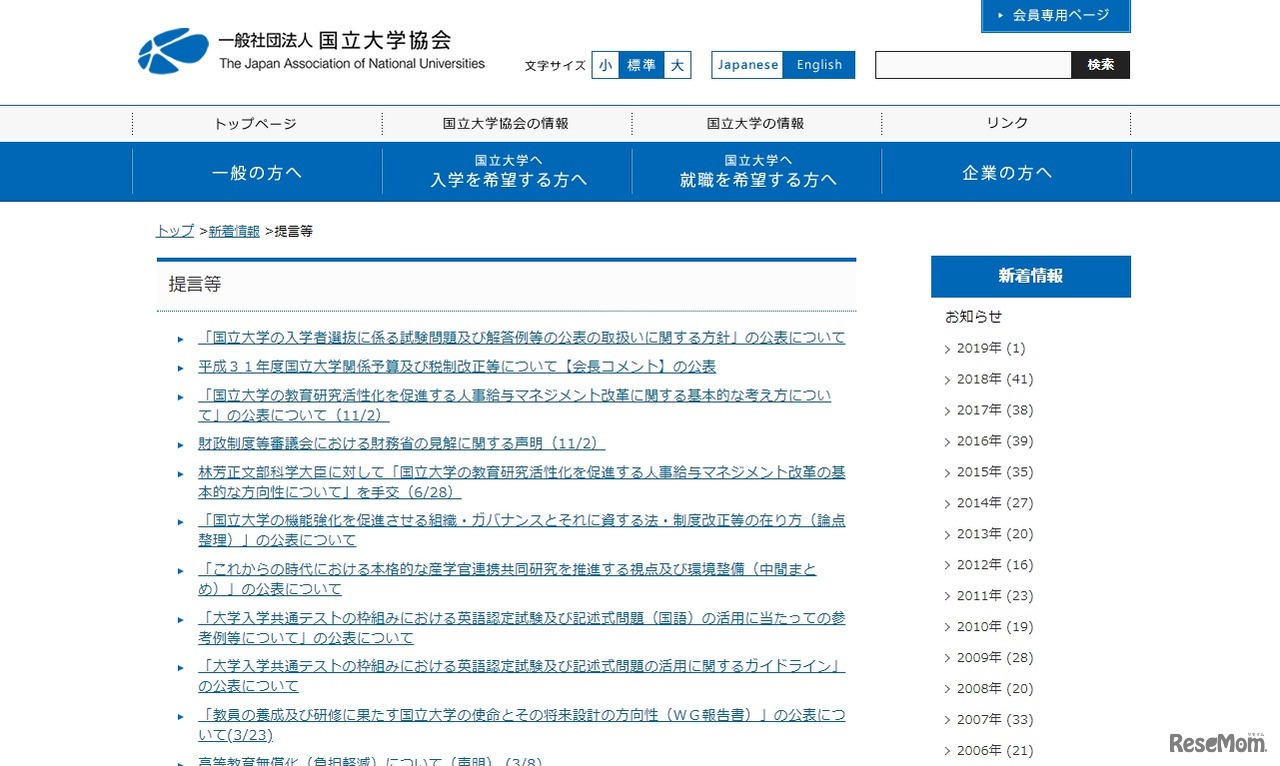Select the 大 font size option
Viewport: 1280px width, 766px height.
tap(676, 64)
